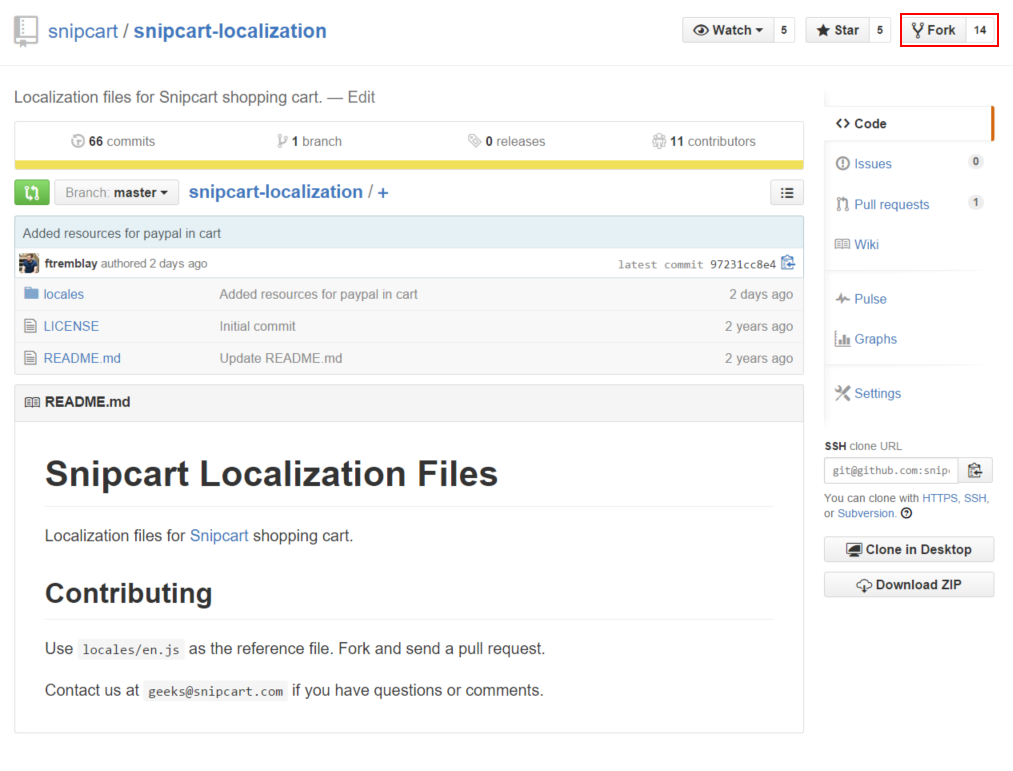
Task: Click the Wiki book icon
Action: click(842, 244)
